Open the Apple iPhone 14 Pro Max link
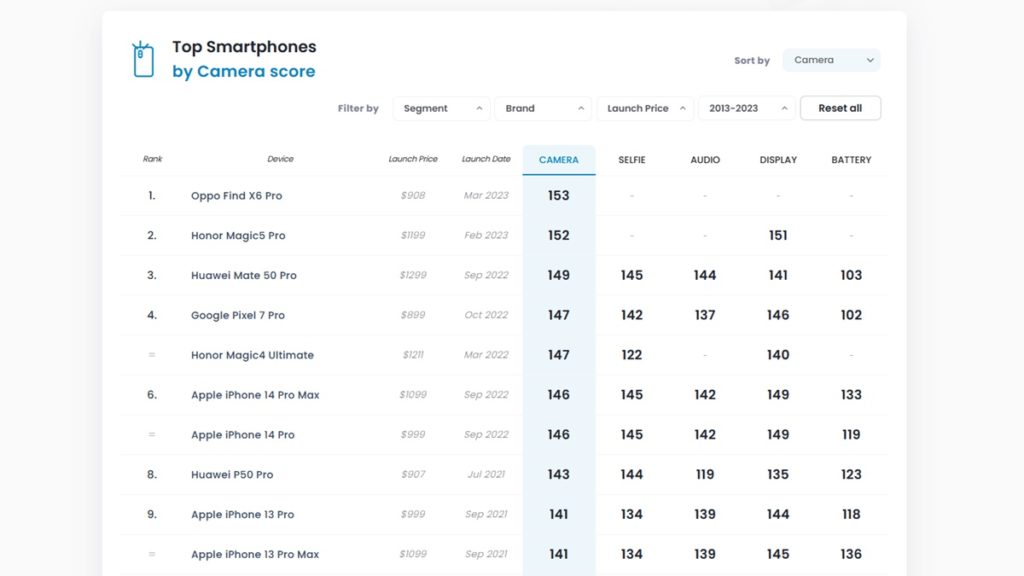This screenshot has height=576, width=1024. tap(255, 394)
